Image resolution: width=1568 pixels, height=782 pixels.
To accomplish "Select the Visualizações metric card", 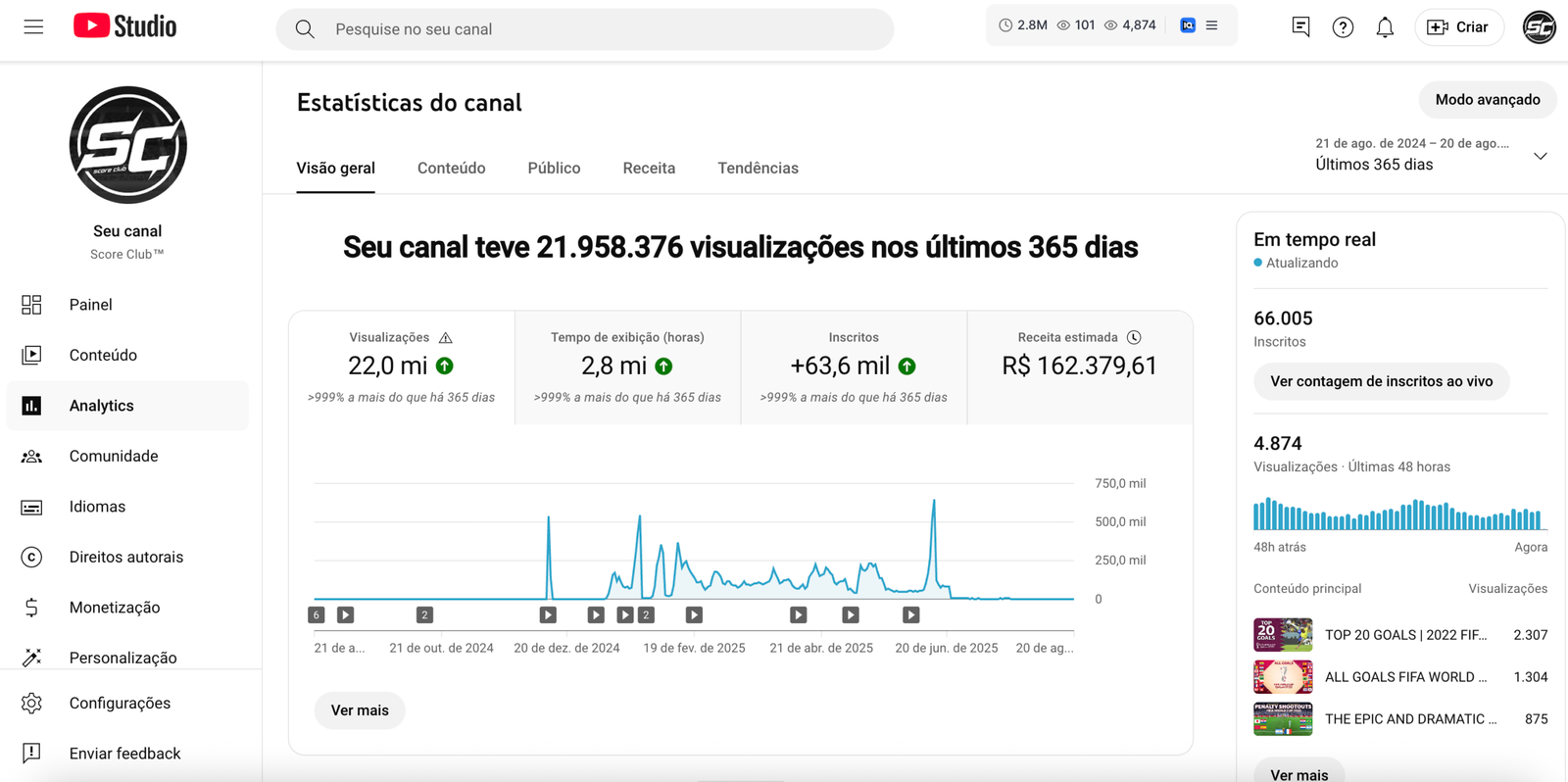I will 402,367.
